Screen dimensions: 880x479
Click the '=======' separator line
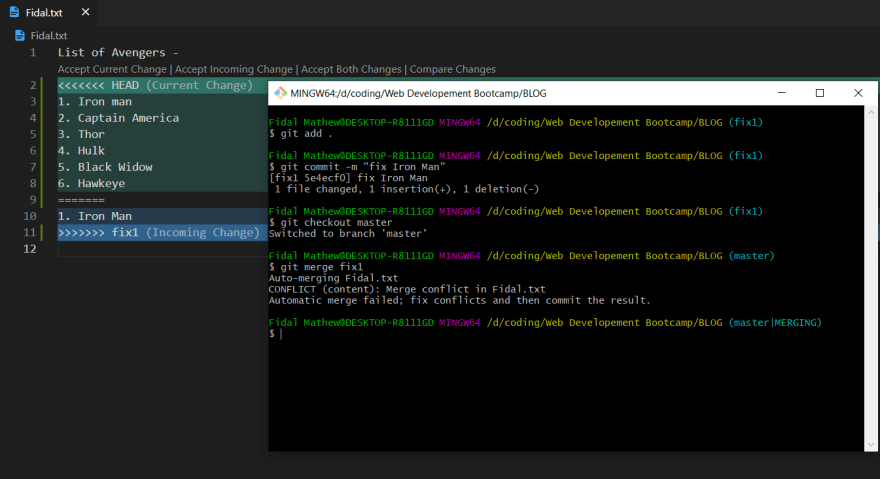81,200
